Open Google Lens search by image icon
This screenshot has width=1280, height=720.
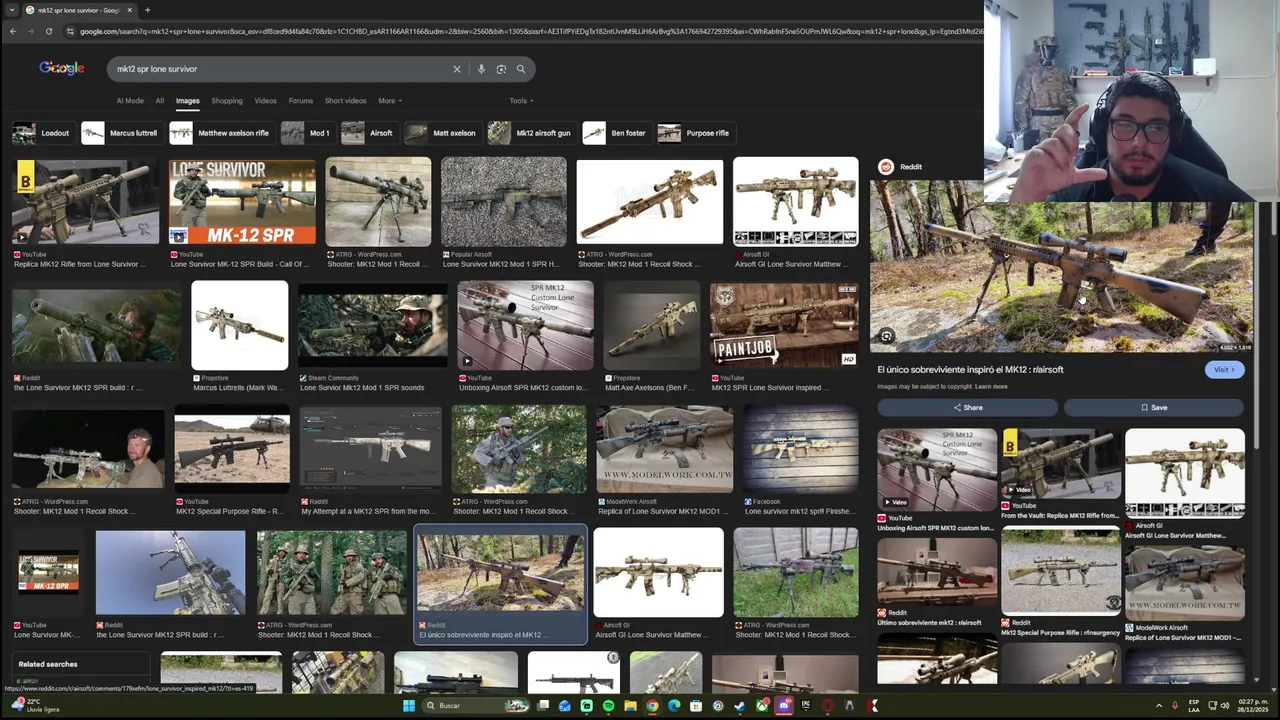tap(501, 69)
